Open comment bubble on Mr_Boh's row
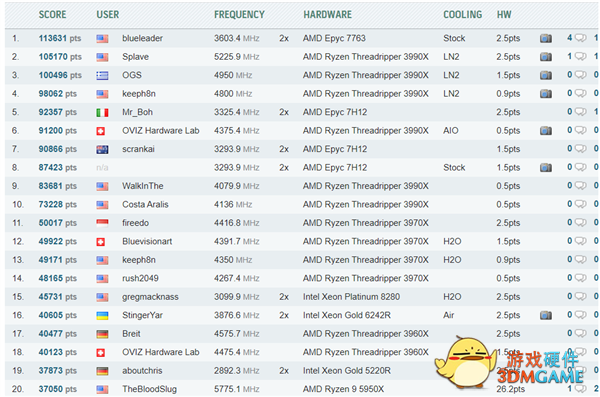Screen dimensions: 600x397 tap(580, 112)
